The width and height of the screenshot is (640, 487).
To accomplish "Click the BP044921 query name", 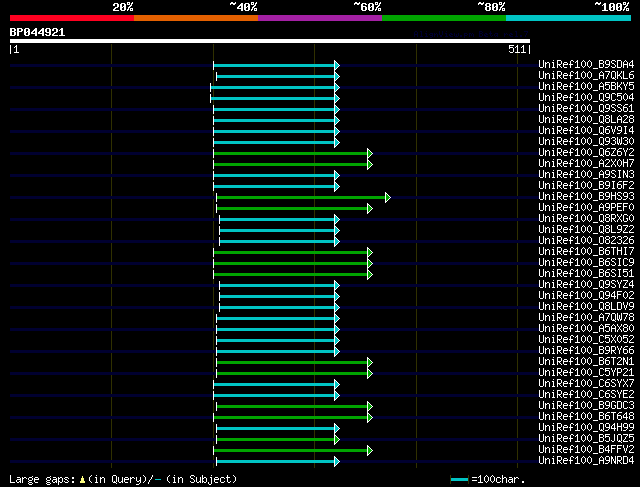I will (37, 32).
